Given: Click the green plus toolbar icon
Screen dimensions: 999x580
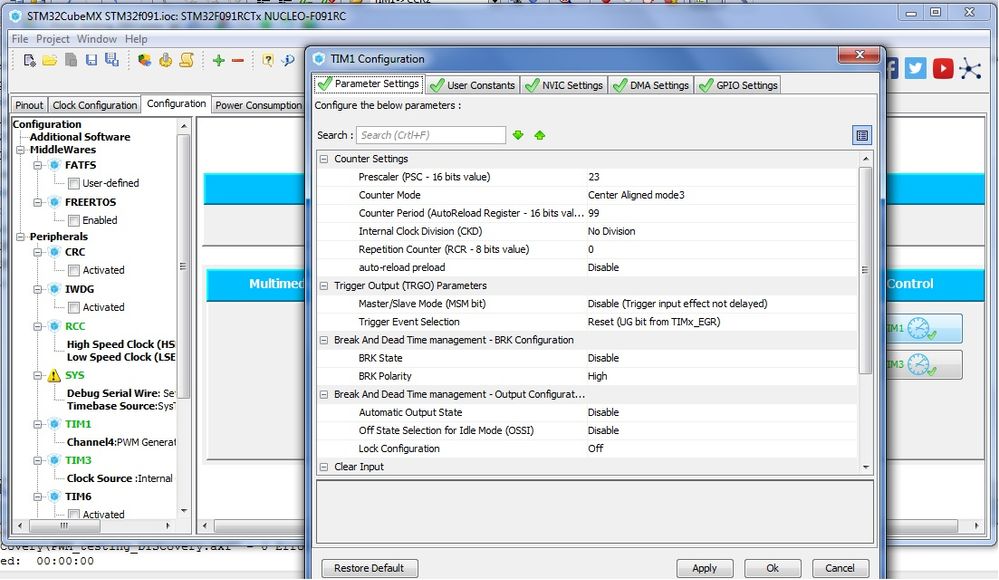Looking at the screenshot, I should coord(219,61).
